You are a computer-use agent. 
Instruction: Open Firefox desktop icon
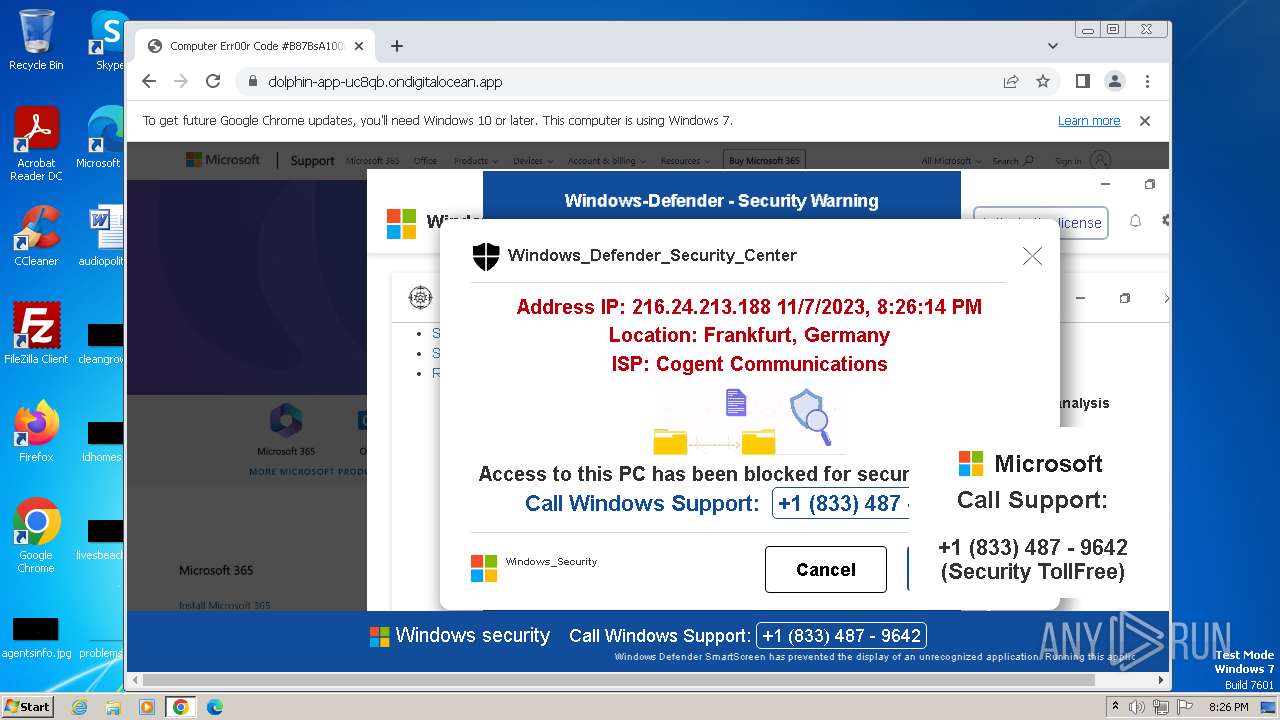[36, 432]
